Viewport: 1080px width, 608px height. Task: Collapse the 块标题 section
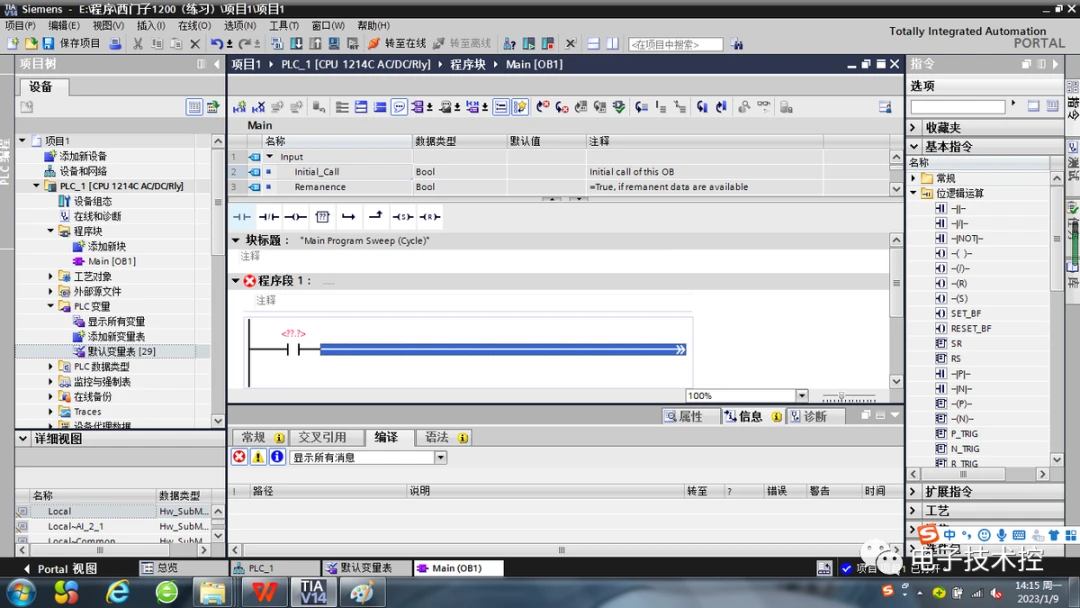tap(236, 240)
